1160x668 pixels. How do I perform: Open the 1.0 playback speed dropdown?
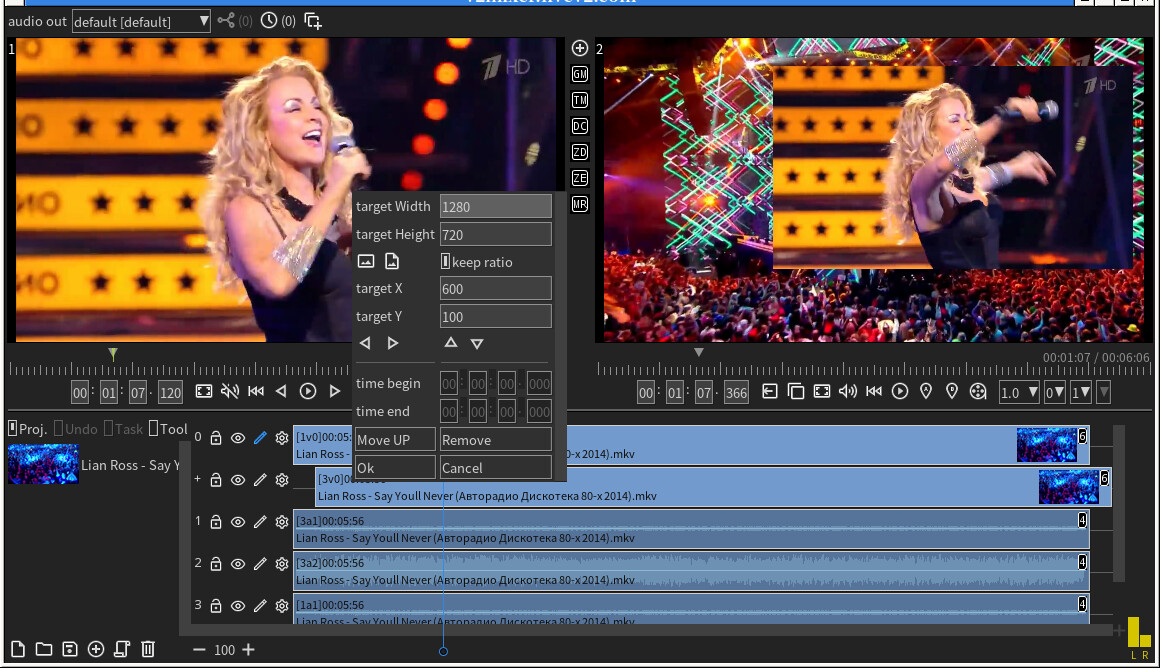[1019, 392]
